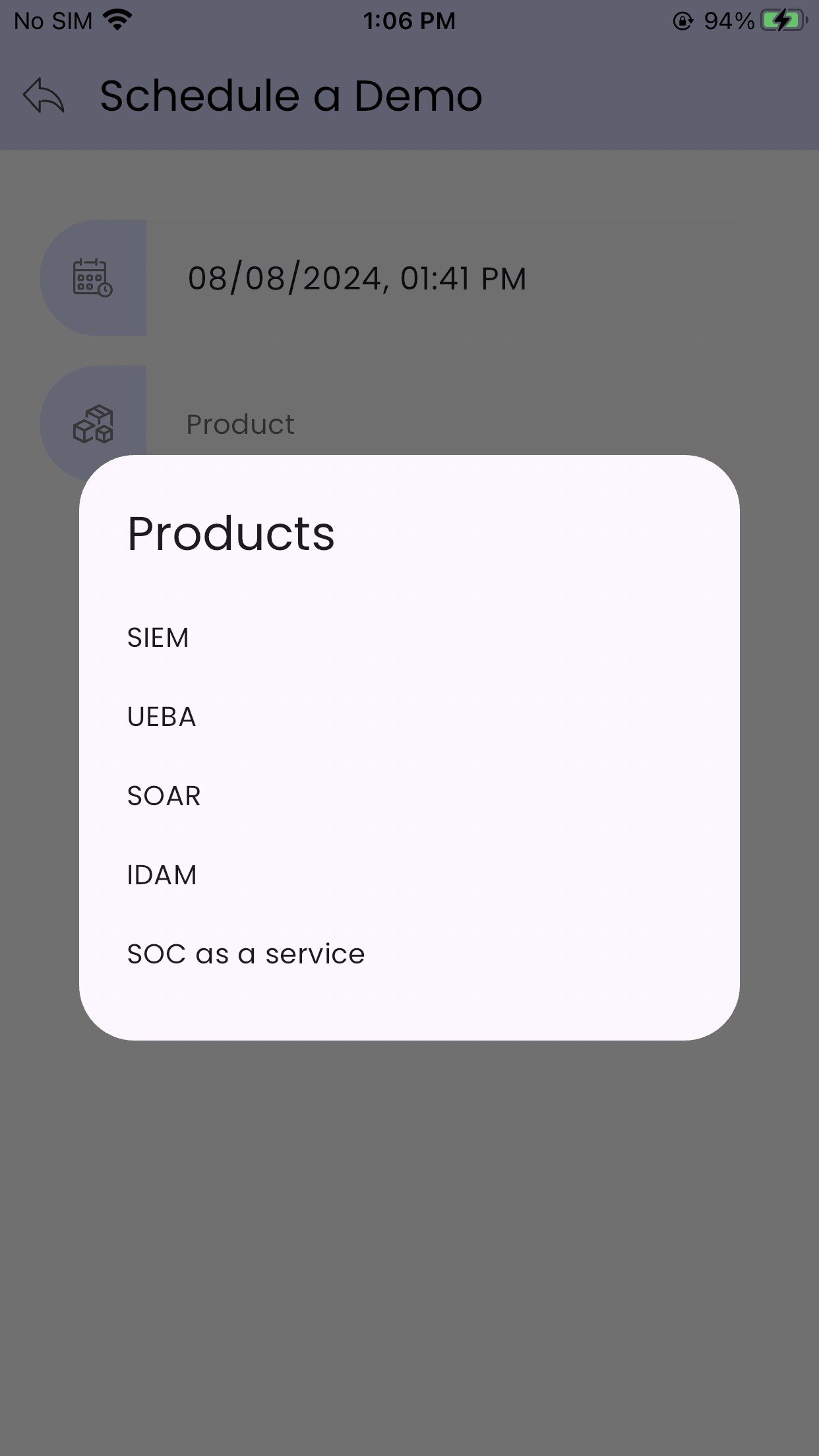
Task: Tap the dimmed area above the date field
Action: [x=409, y=185]
